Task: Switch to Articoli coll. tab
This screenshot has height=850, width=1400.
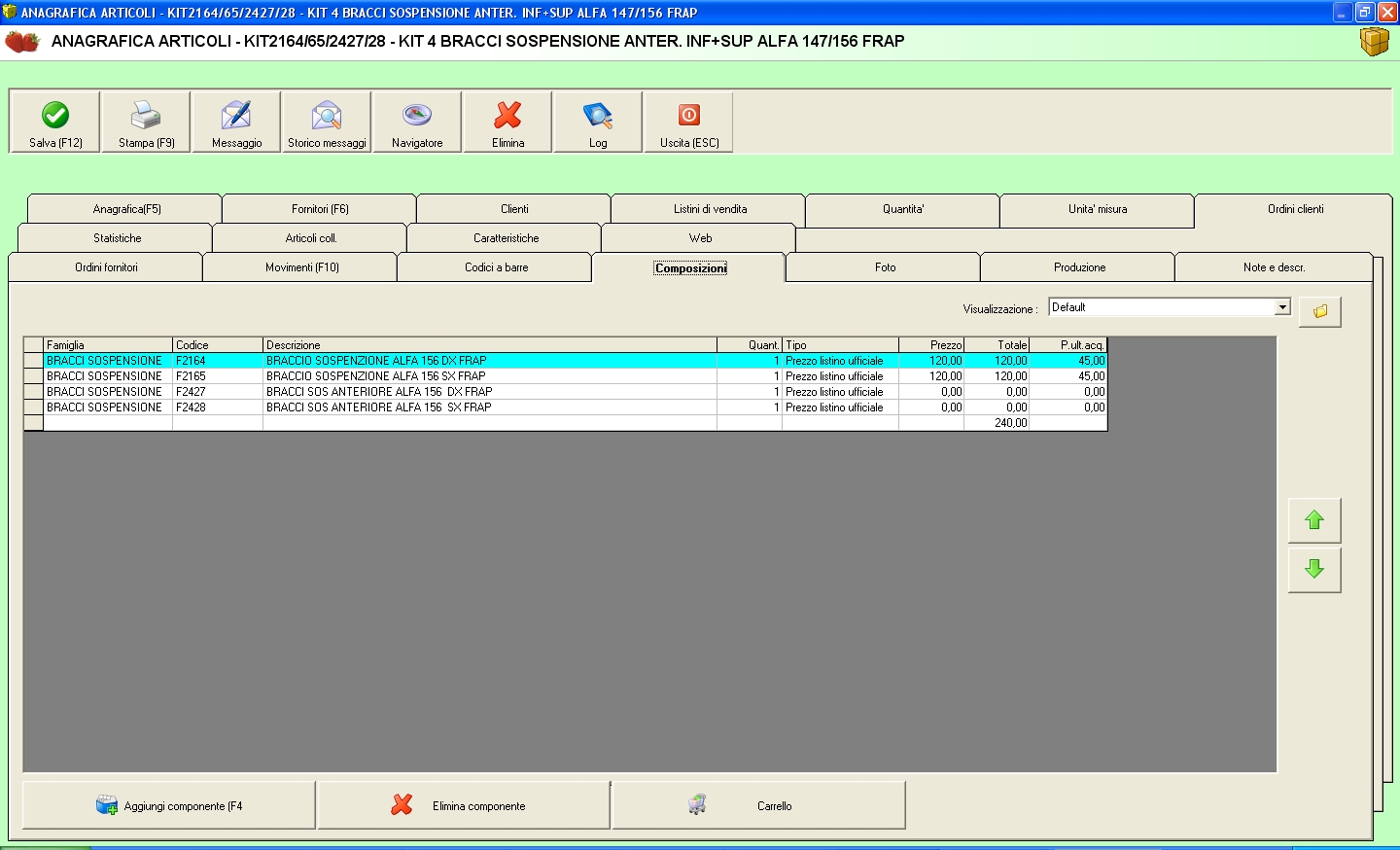Action: pyautogui.click(x=311, y=238)
